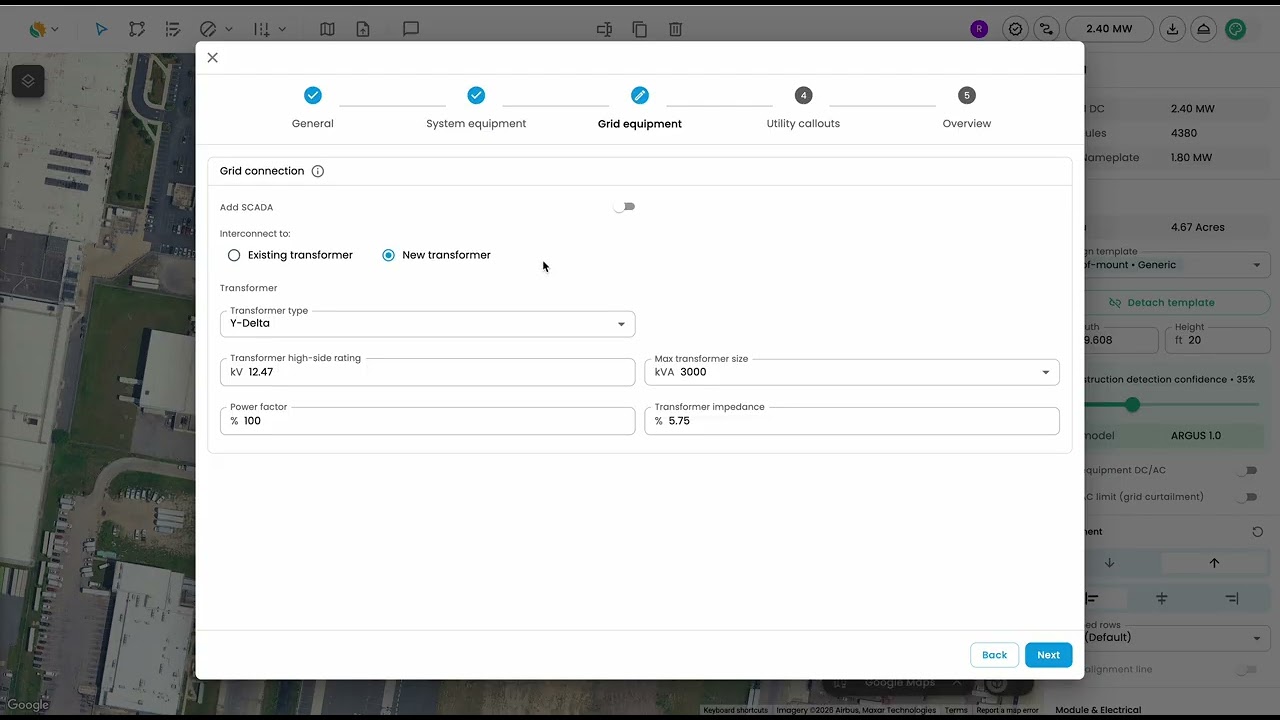Select the alignment spacing tool
1280x720 pixels.
pos(261,30)
